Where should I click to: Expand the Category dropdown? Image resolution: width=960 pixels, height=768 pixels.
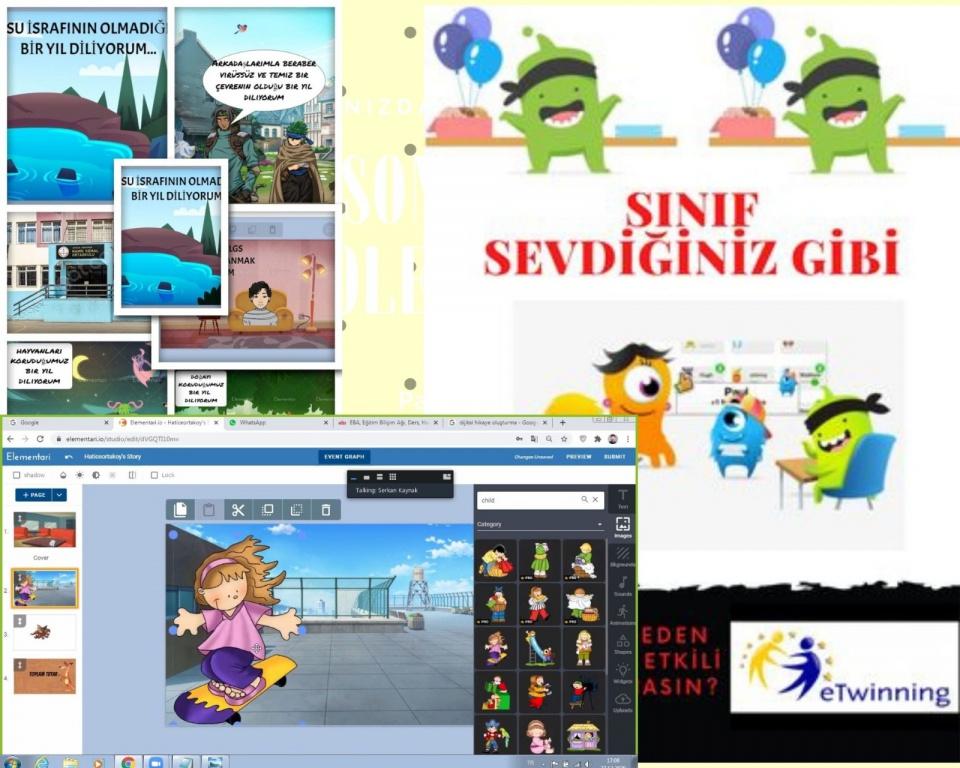[x=539, y=524]
